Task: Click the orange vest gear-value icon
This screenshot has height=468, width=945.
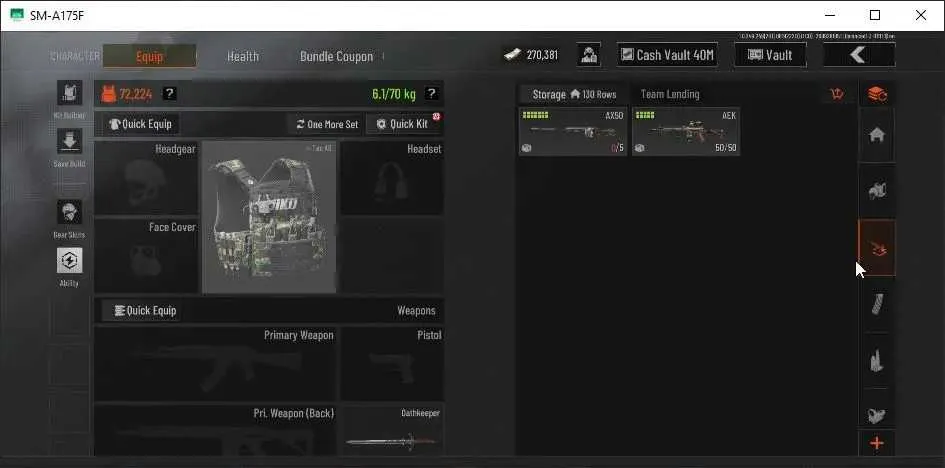Action: [x=108, y=94]
